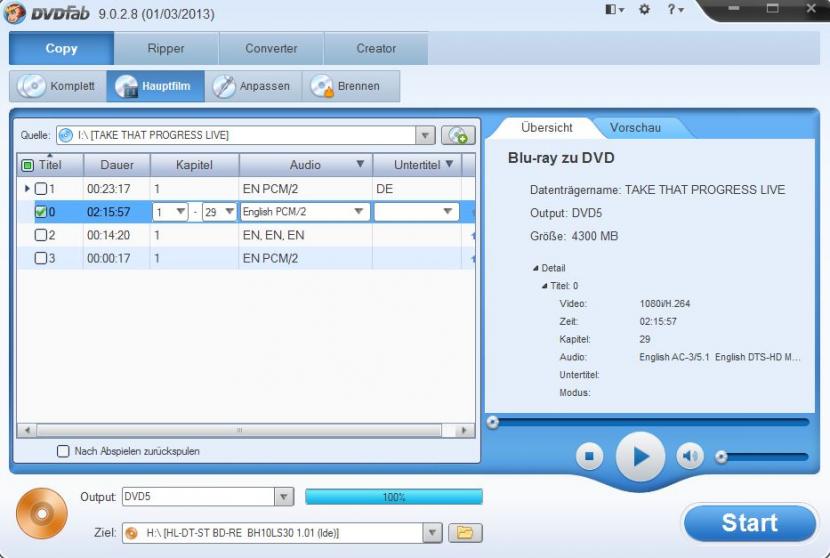Maximize the DVDFab window
This screenshot has height=558, width=830.
(x=773, y=8)
